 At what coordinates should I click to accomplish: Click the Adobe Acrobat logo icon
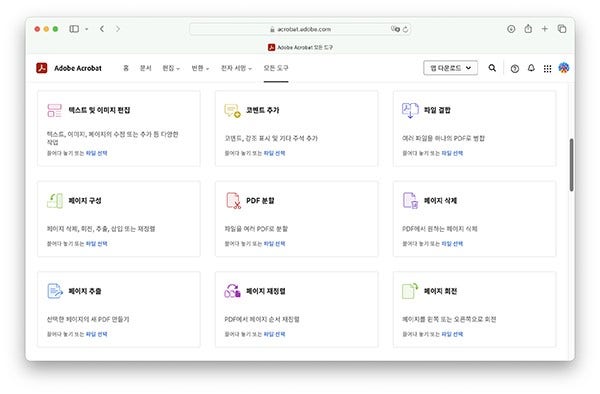(x=42, y=68)
